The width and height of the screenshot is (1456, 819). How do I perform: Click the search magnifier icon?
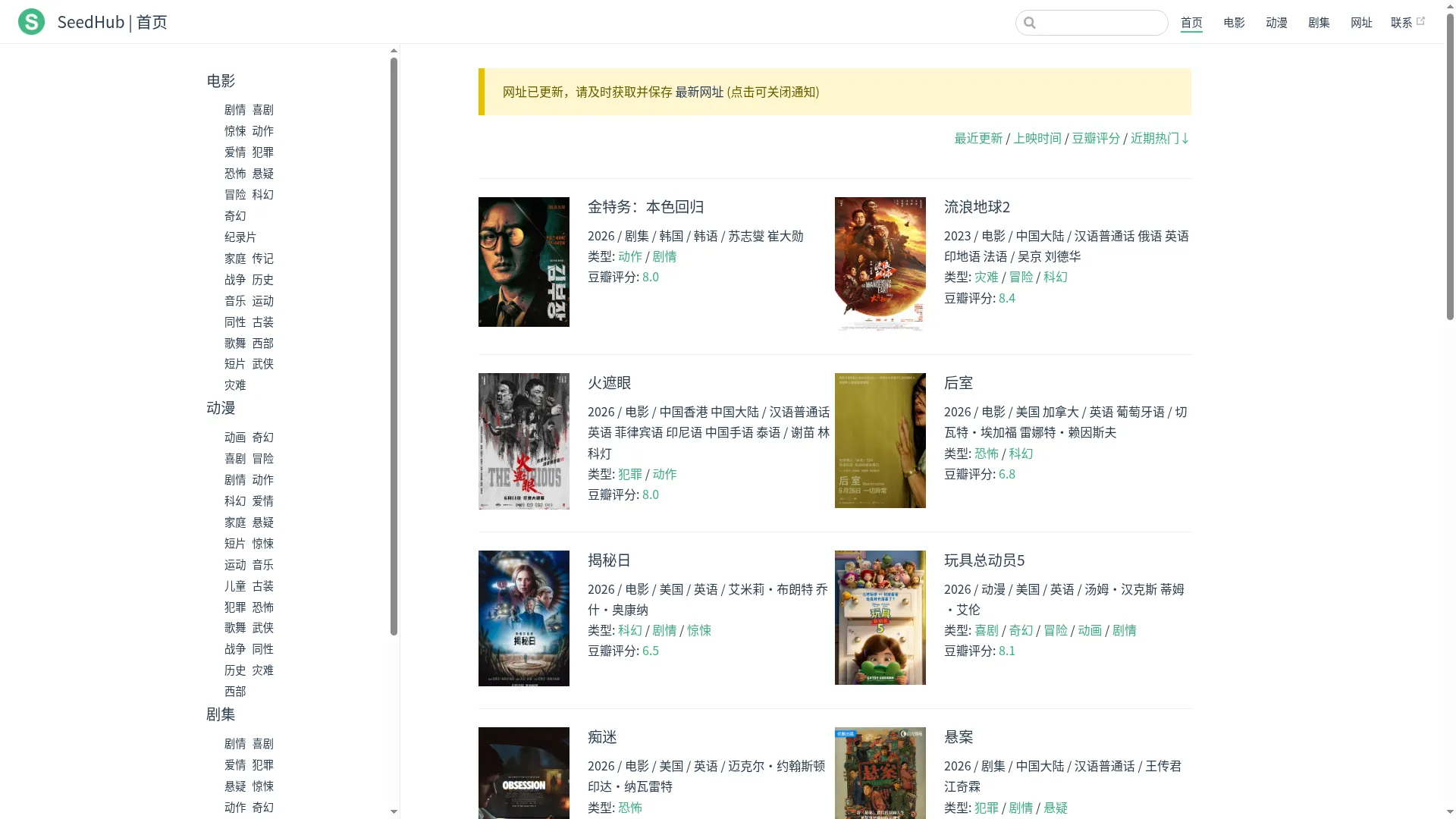[1030, 23]
